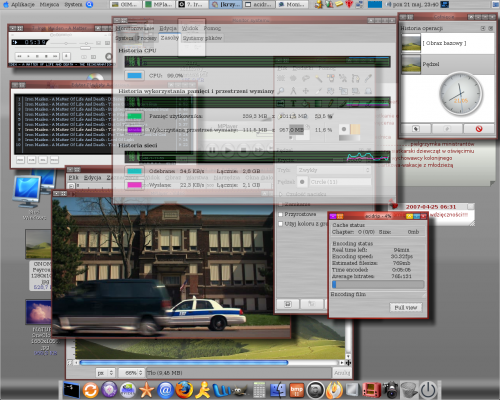Viewport: 500px width, 400px height.
Task: Click the Anuluj button in image window
Action: (x=342, y=373)
